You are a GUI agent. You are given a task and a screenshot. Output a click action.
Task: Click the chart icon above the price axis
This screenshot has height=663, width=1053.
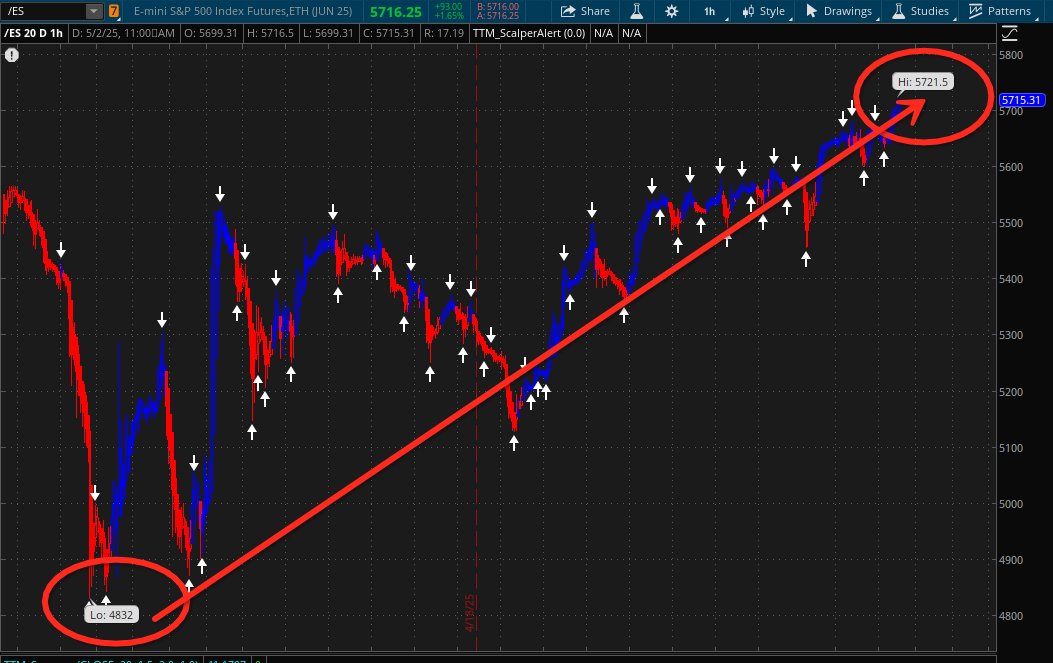[x=1009, y=32]
